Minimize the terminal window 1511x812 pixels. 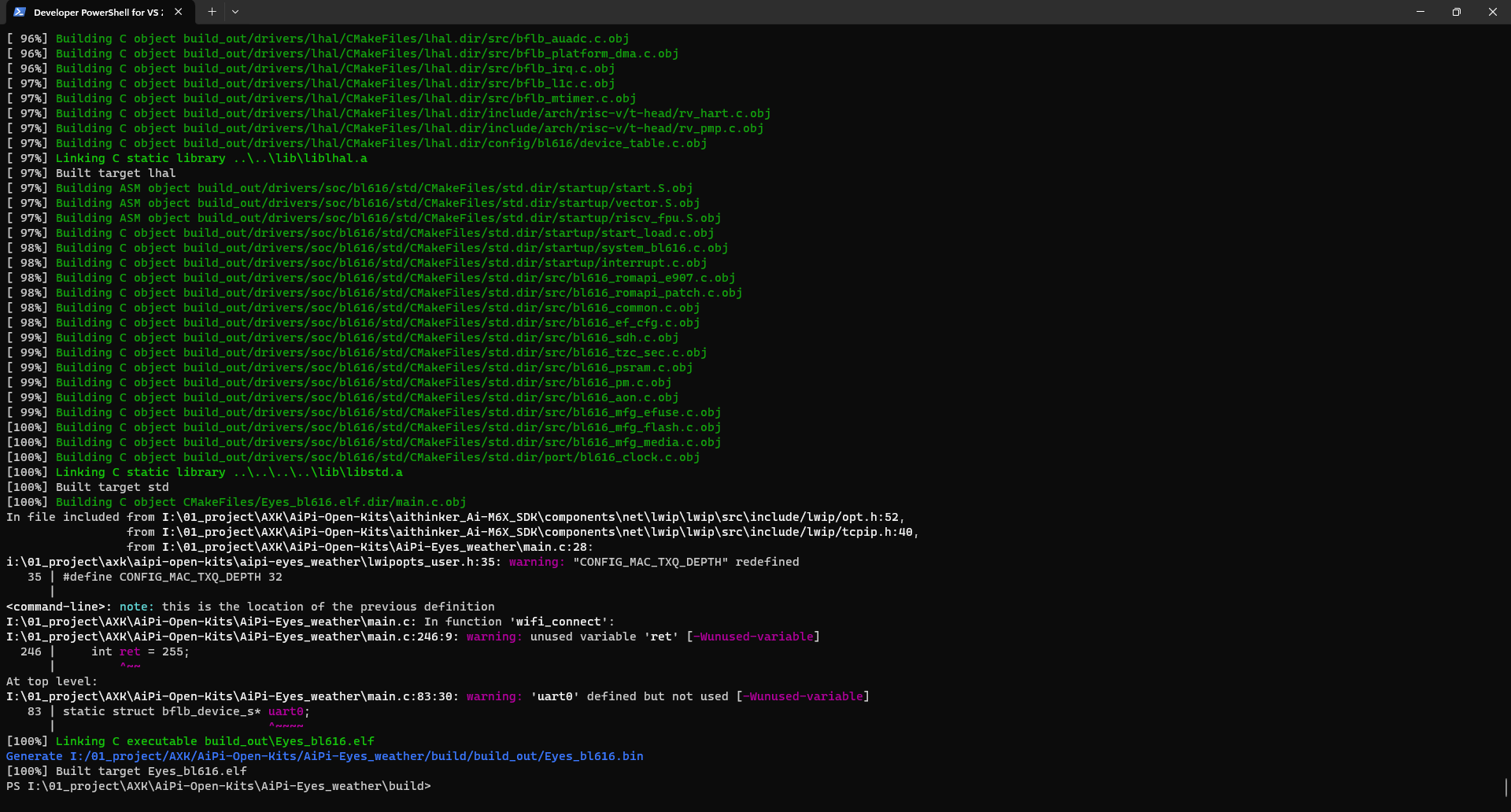tap(1420, 12)
